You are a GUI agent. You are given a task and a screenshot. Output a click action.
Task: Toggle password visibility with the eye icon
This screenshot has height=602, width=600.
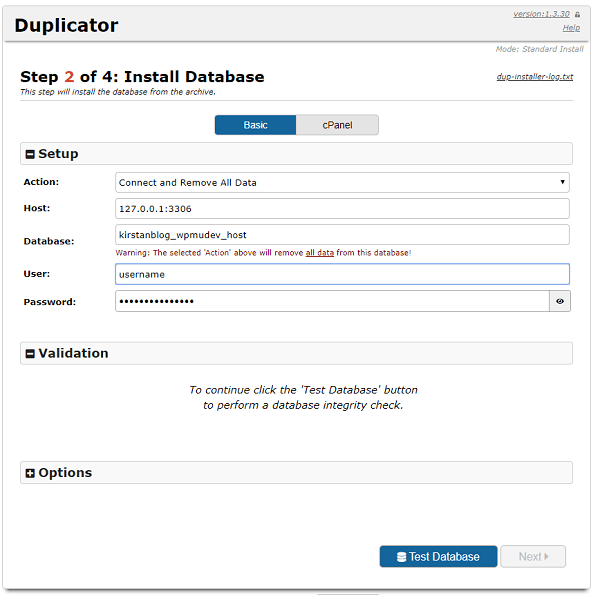click(x=560, y=301)
